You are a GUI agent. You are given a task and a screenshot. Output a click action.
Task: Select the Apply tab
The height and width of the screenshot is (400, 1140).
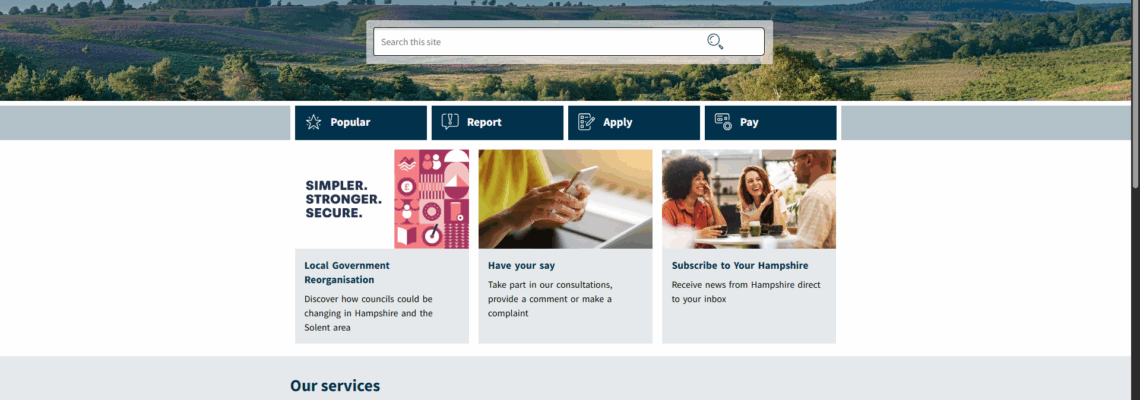[x=634, y=123]
